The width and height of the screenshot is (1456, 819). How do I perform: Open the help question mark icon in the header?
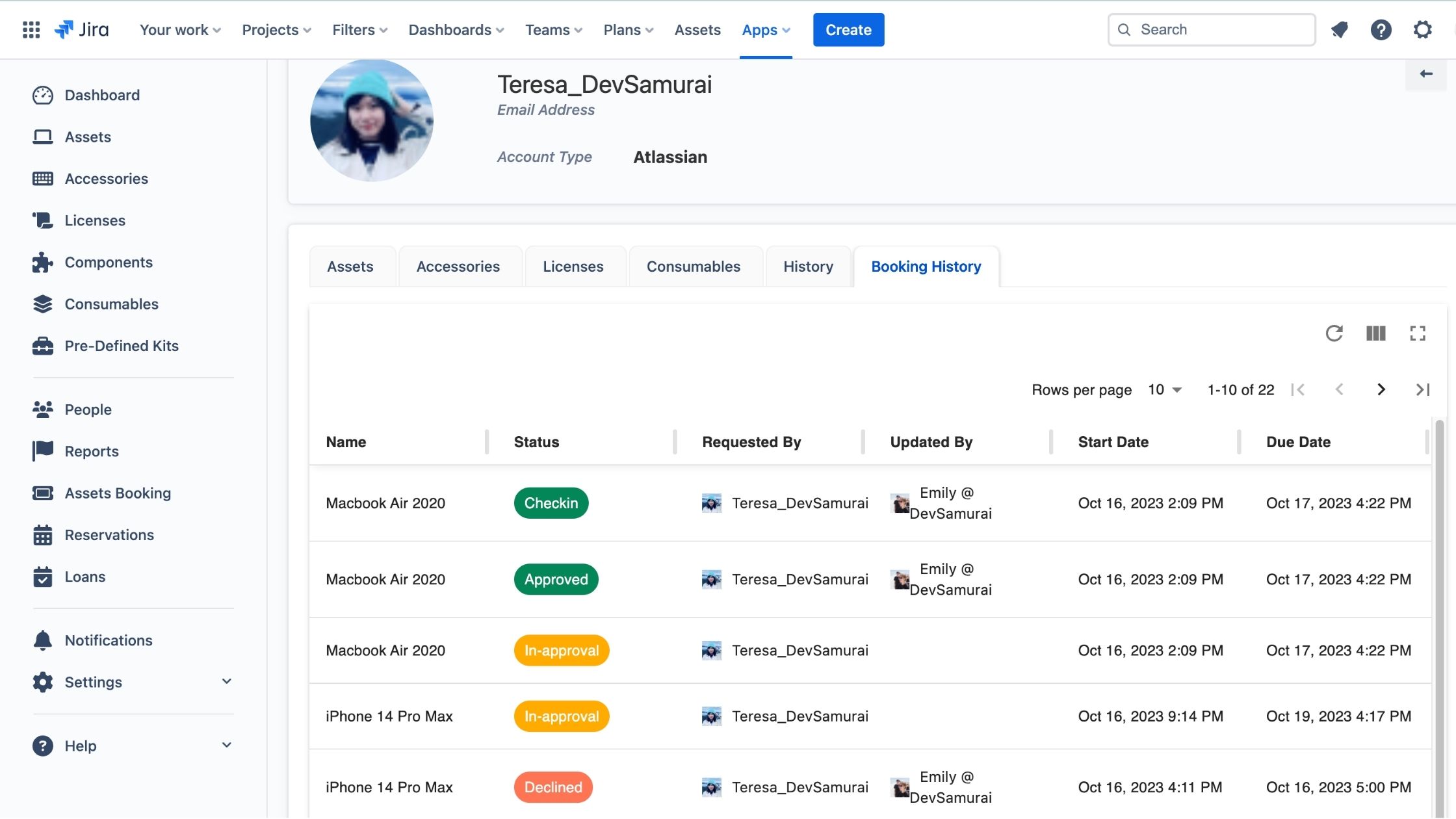point(1381,30)
